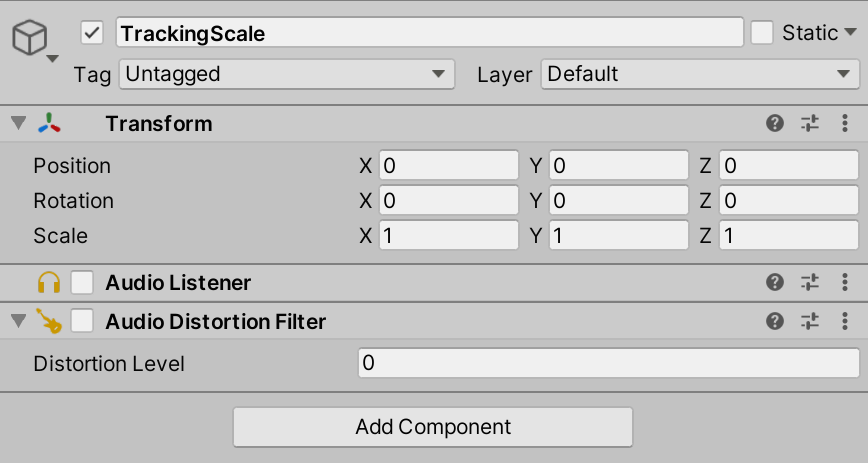This screenshot has width=868, height=463.
Task: Open the Tag dropdown showing Untagged
Action: [286, 74]
